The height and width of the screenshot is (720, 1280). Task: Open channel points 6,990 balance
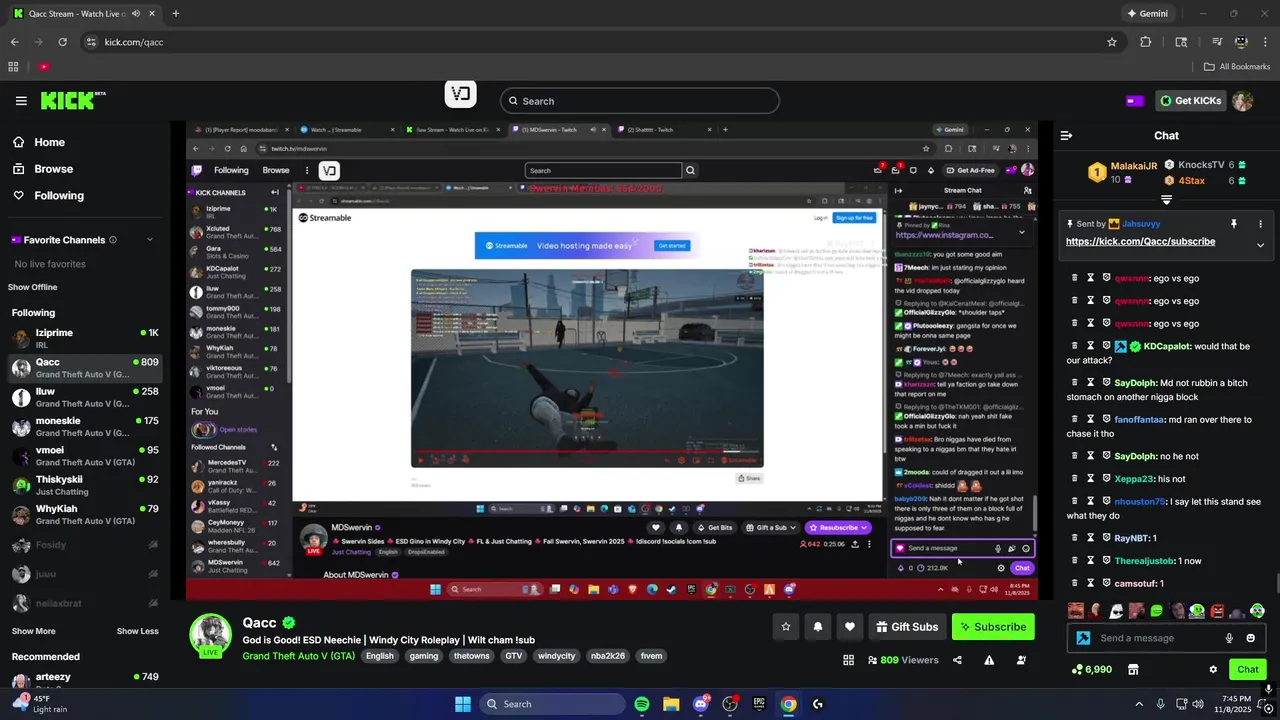pyautogui.click(x=1091, y=669)
